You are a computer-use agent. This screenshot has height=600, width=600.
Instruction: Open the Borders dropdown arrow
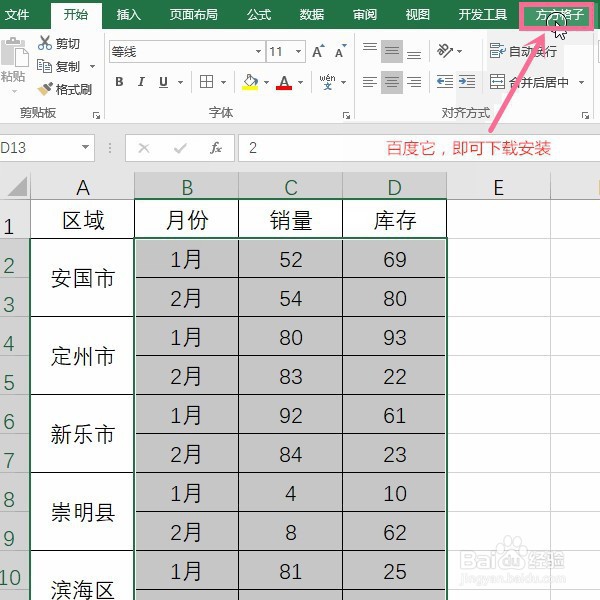[223, 82]
